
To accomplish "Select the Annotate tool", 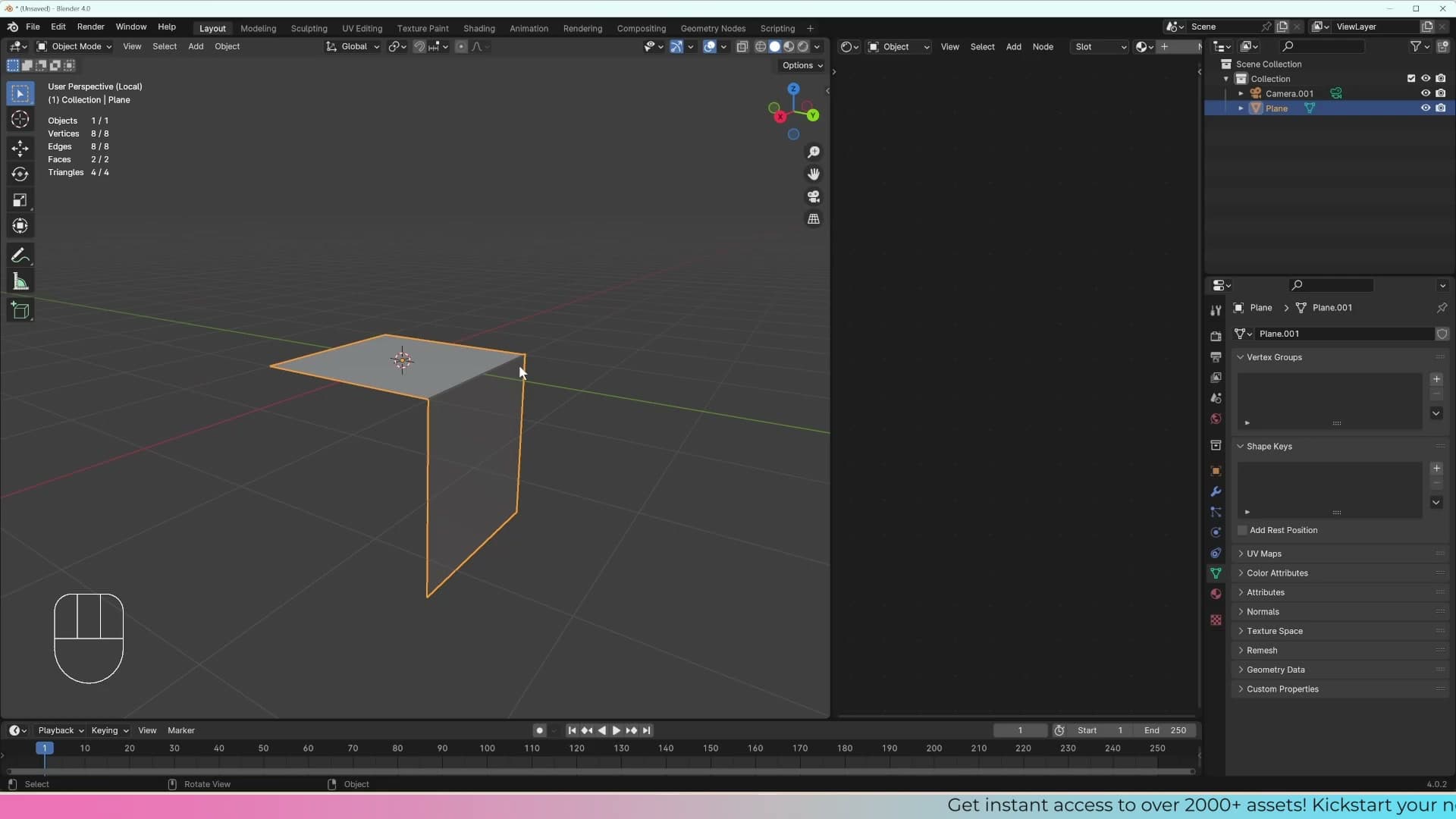I will point(20,256).
